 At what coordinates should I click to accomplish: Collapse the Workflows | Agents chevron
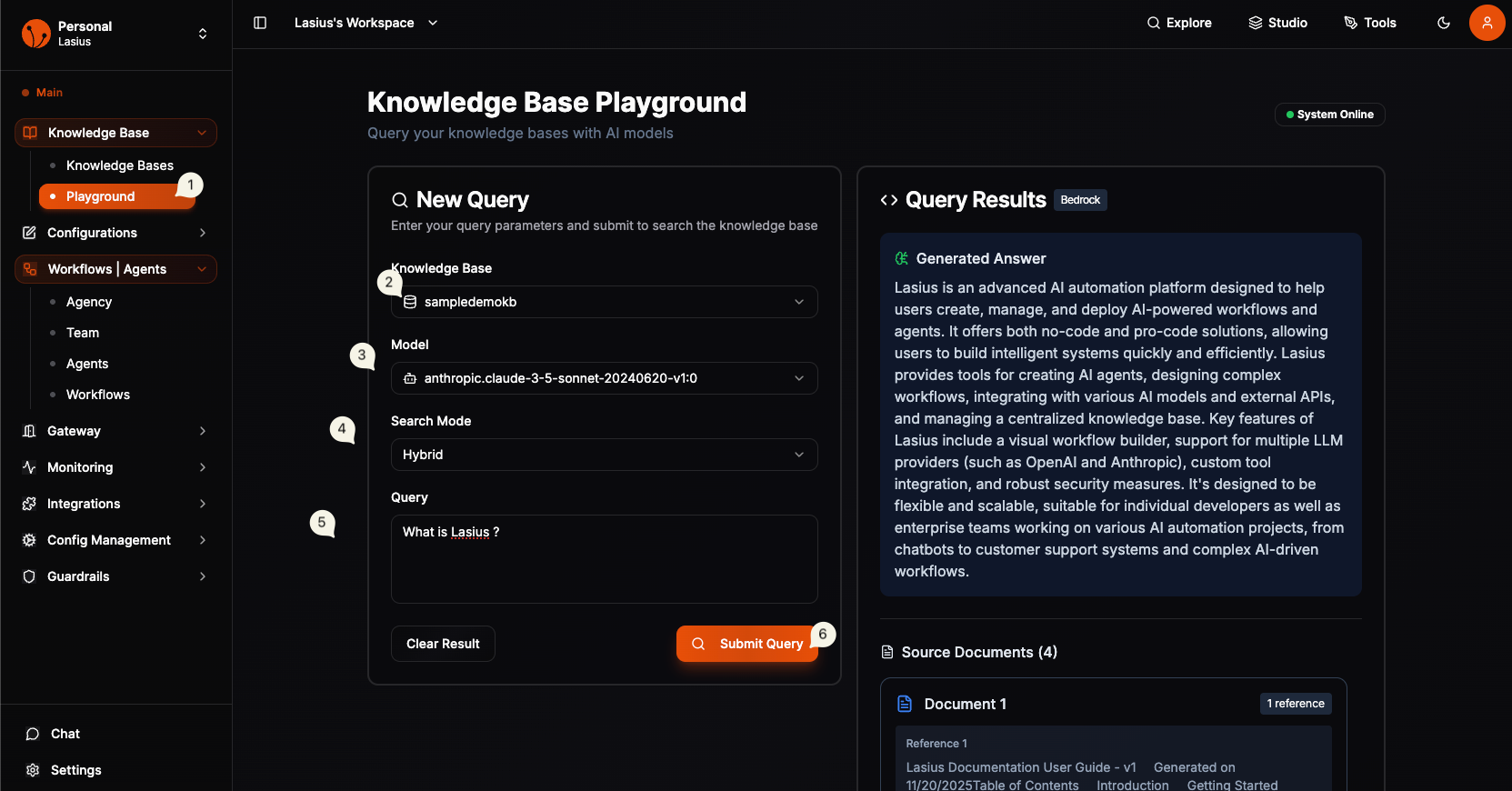click(202, 269)
